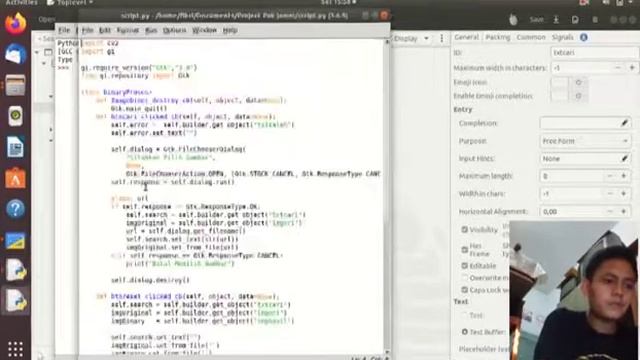640x360 pixels.
Task: Open the File menu in script.py editor
Action: (x=87, y=30)
